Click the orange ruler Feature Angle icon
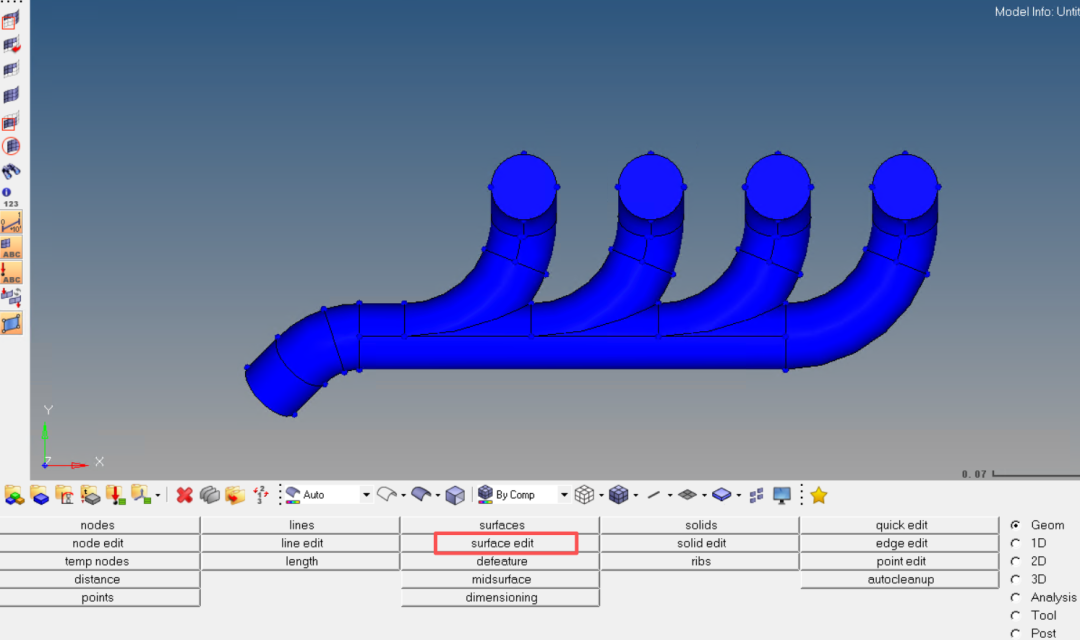Viewport: 1080px width, 640px height. click(11, 223)
